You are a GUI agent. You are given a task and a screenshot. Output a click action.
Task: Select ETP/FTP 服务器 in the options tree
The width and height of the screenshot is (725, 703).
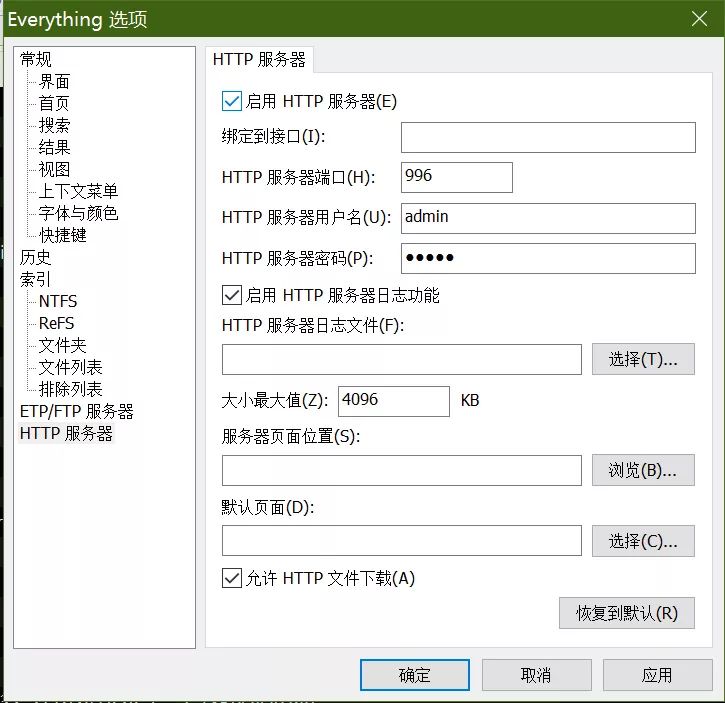tap(77, 411)
